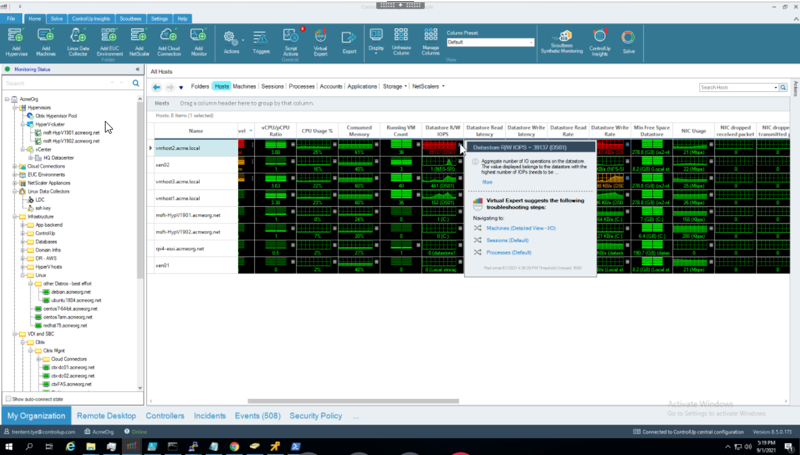This screenshot has width=800, height=455.
Task: Click the Search Hosts magnifier button
Action: (783, 88)
